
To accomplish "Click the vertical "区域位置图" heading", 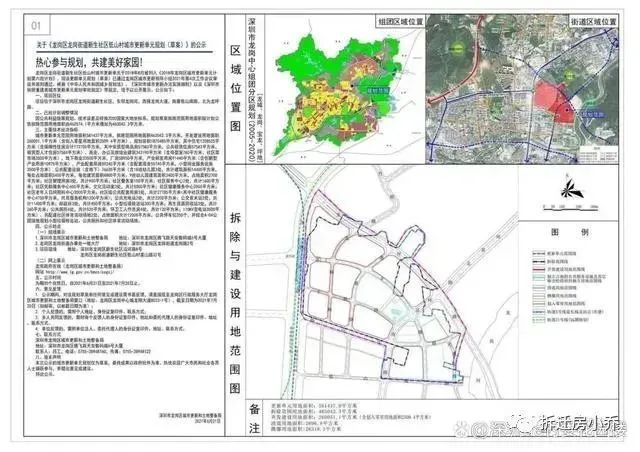I will pyautogui.click(x=236, y=88).
